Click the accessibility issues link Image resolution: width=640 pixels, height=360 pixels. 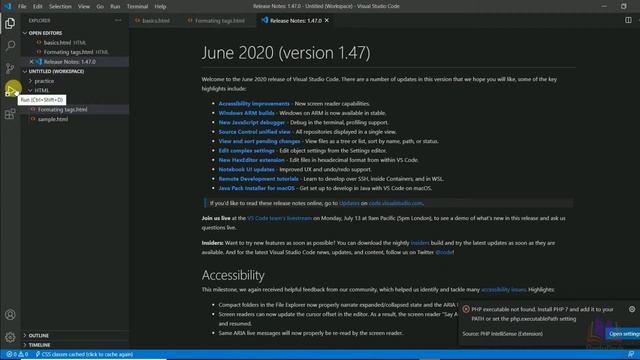504,290
